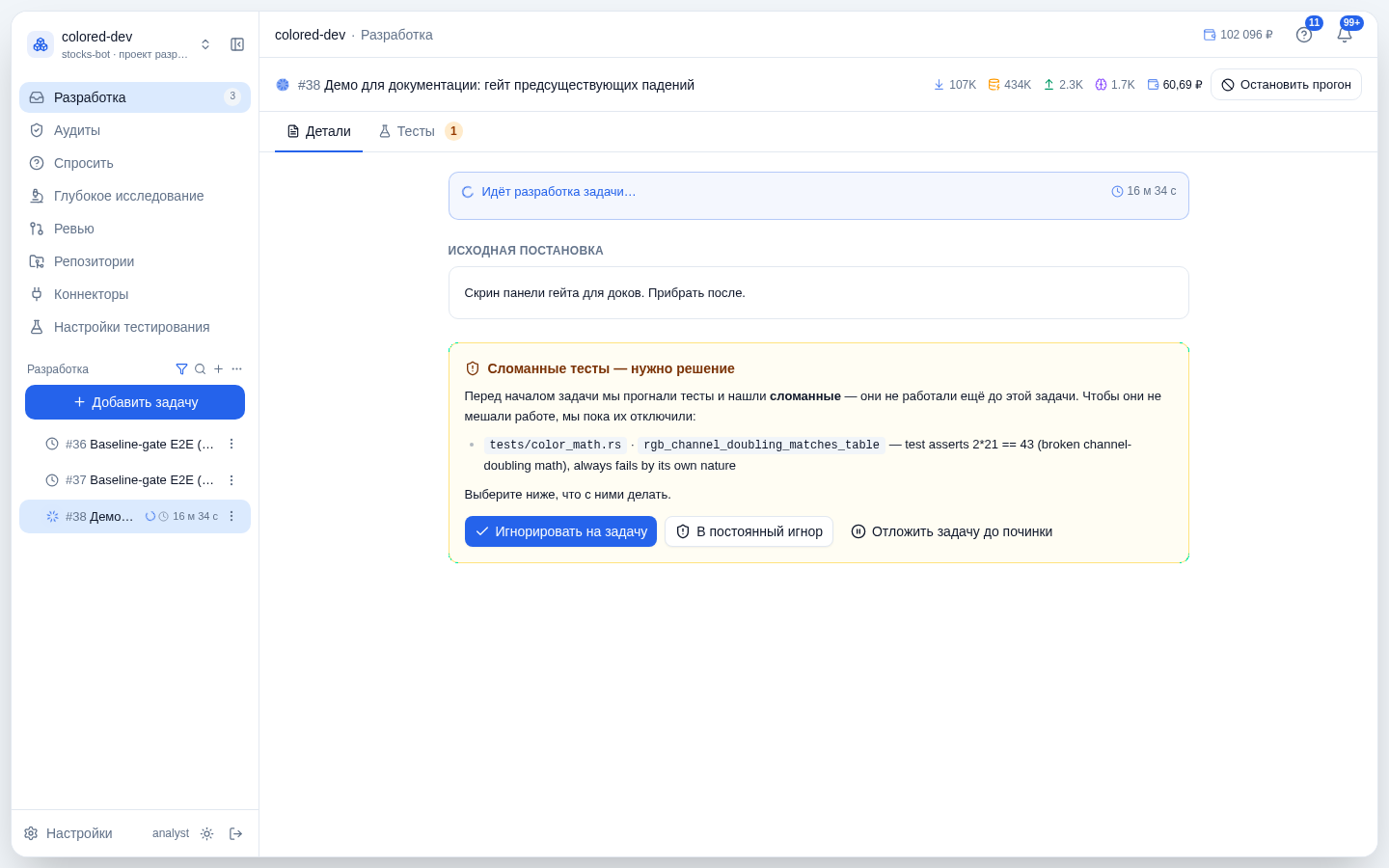
Task: Click the reasoning tokens 1.7K stat
Action: (1115, 85)
